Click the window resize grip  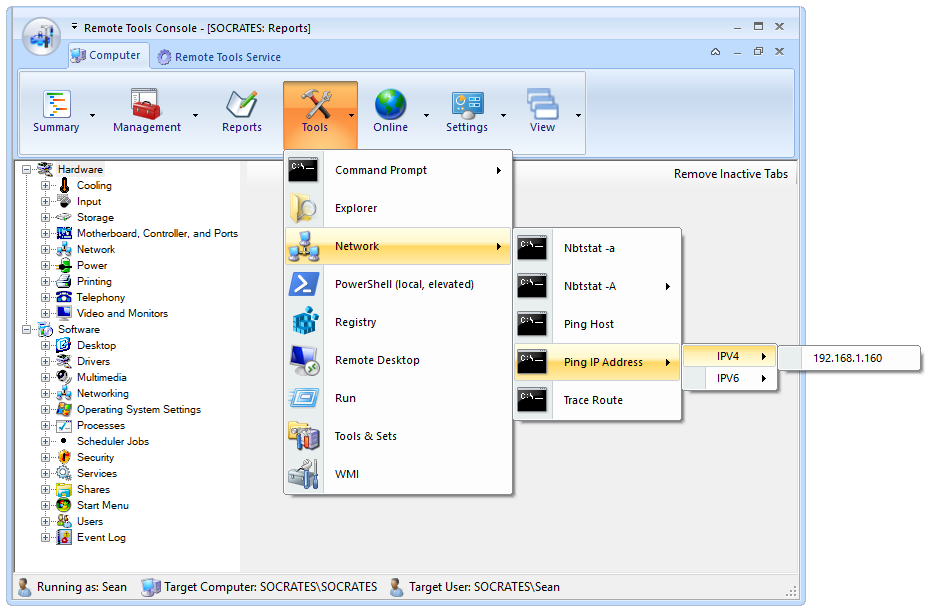pos(791,591)
